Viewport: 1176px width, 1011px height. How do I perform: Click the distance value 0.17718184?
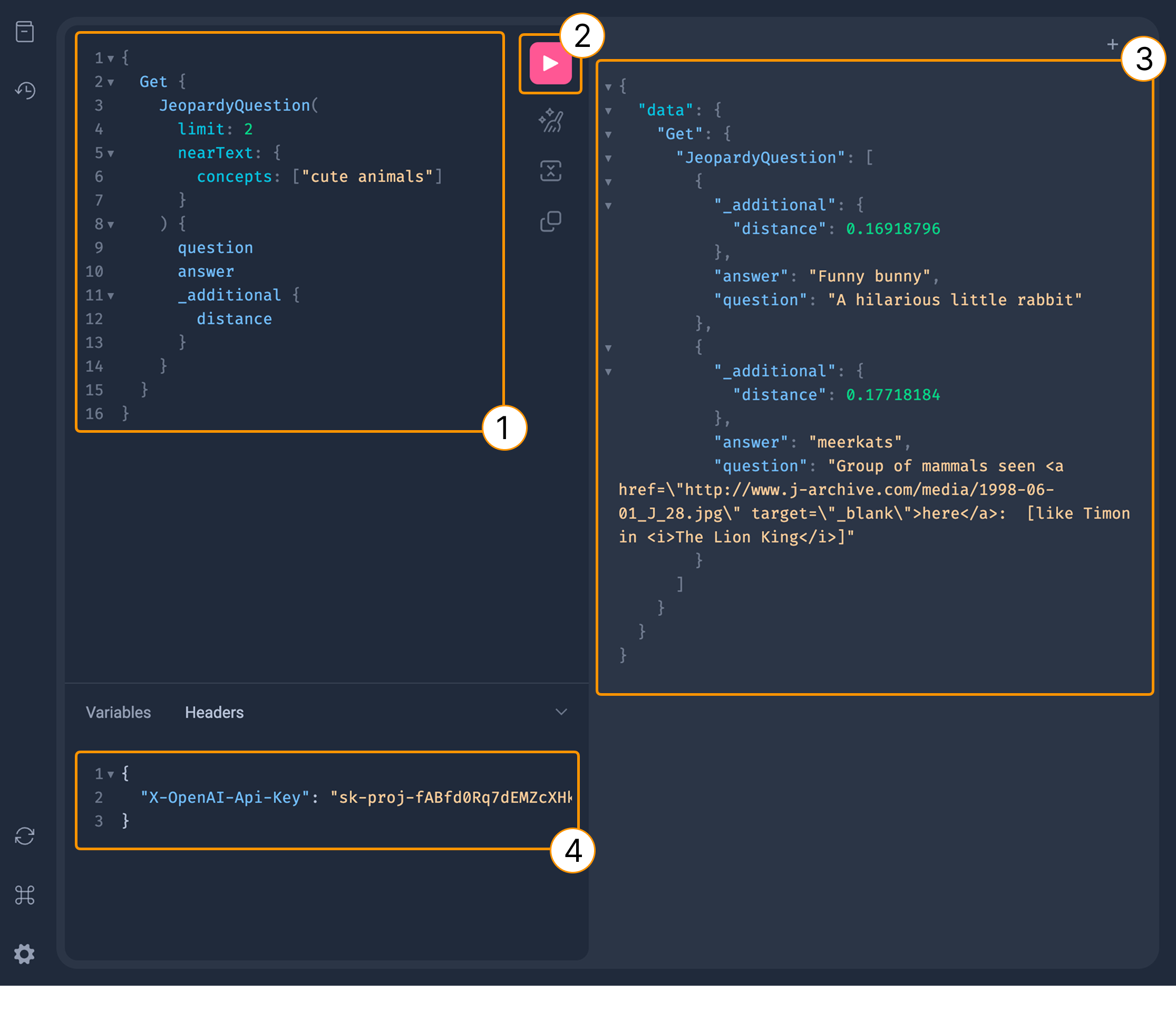pos(893,395)
